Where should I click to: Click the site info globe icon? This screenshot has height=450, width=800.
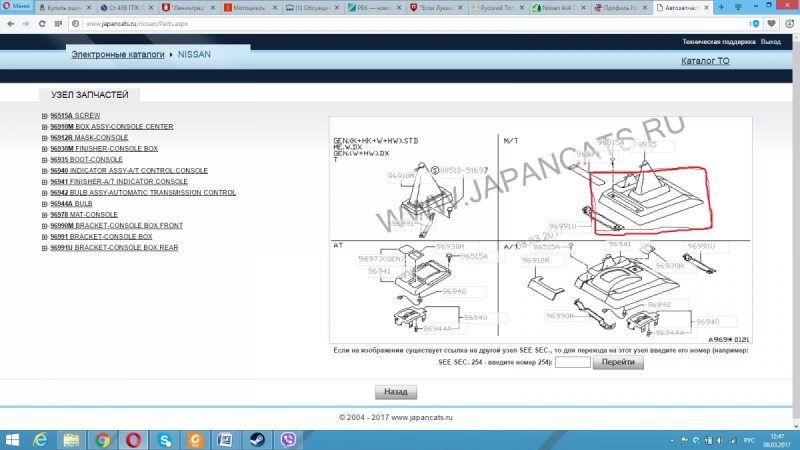(76, 23)
